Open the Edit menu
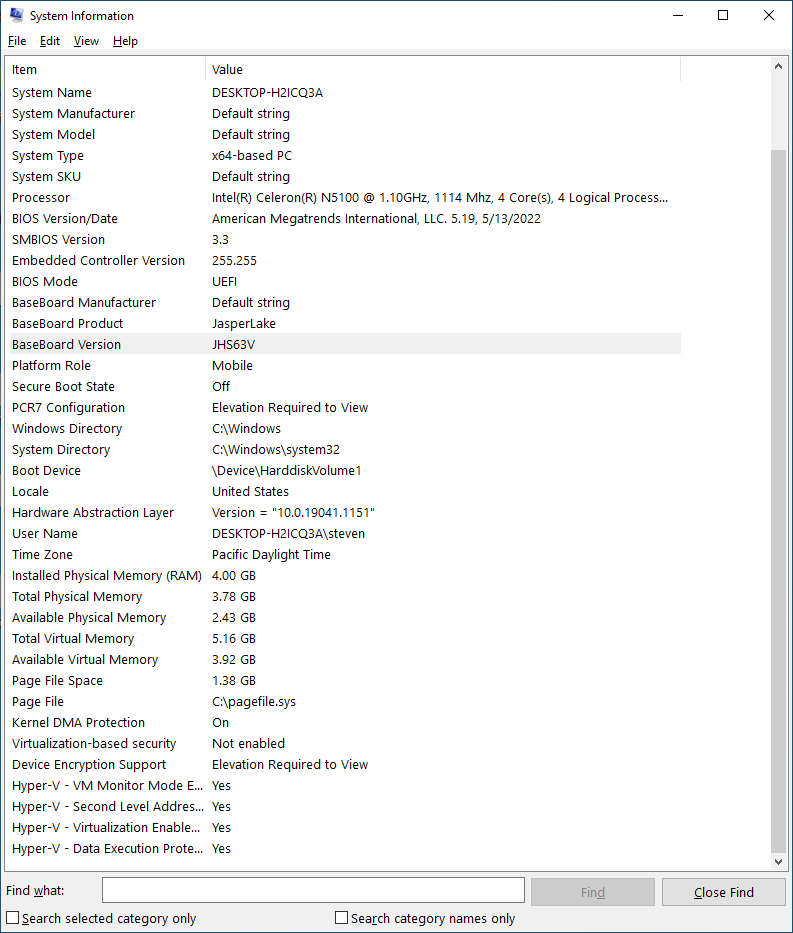This screenshot has width=793, height=933. coord(50,41)
